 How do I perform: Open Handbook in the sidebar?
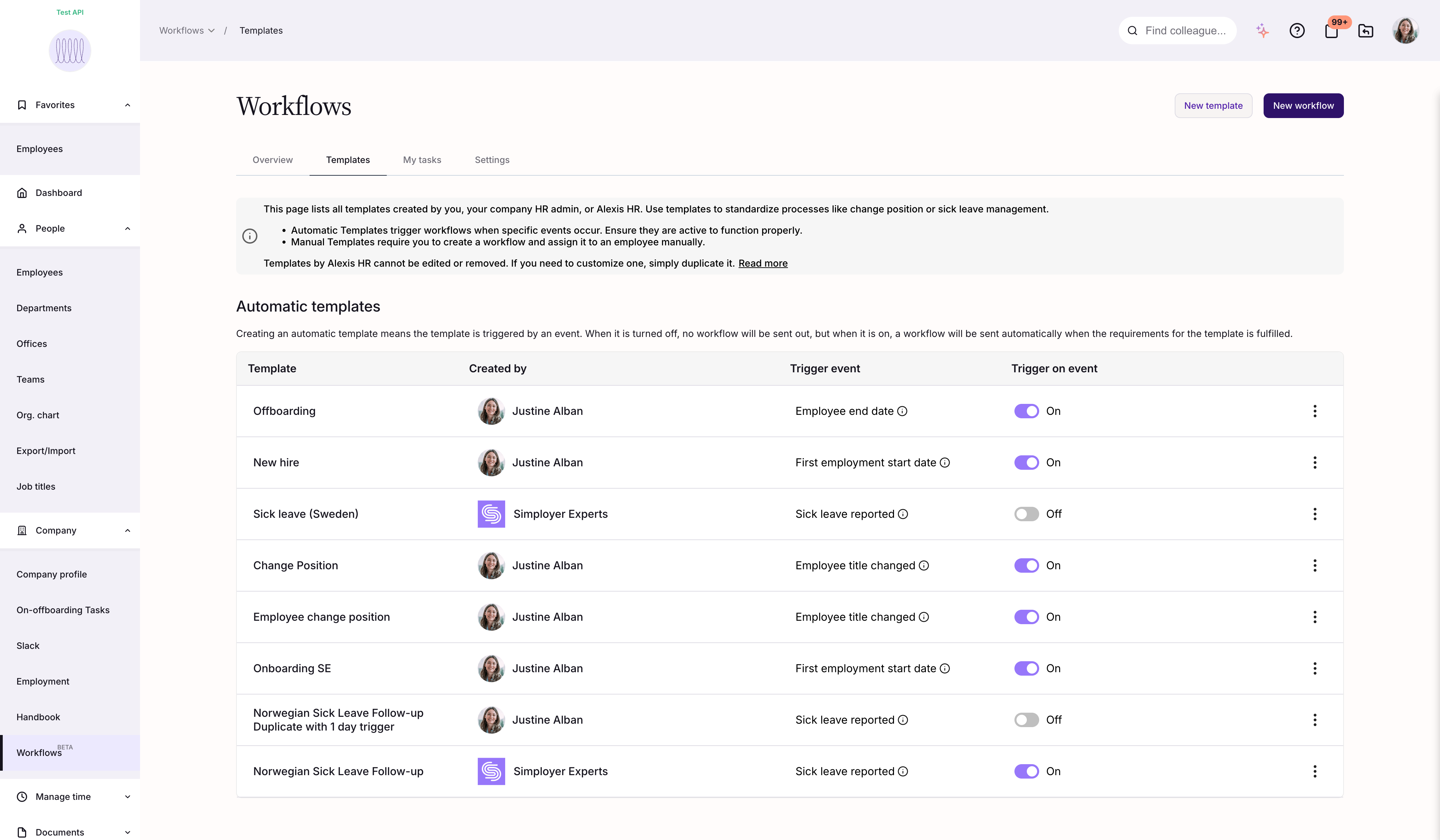click(38, 718)
